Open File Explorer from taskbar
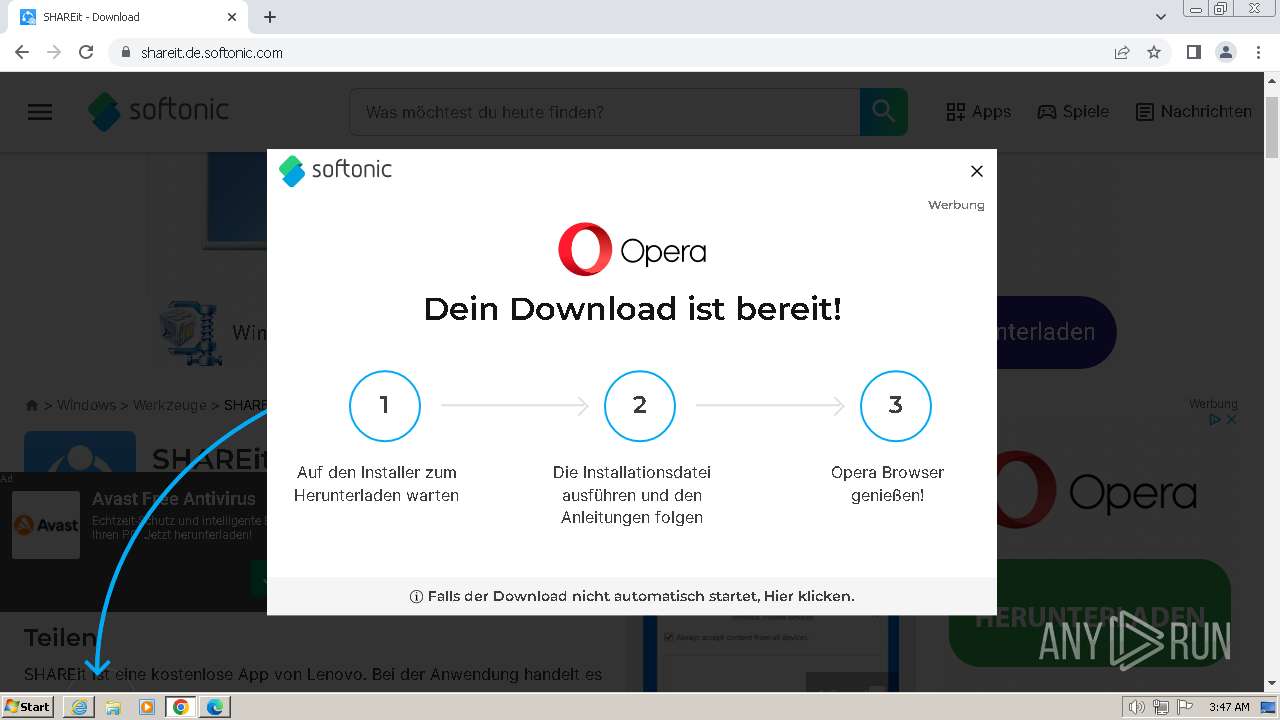 coord(113,707)
